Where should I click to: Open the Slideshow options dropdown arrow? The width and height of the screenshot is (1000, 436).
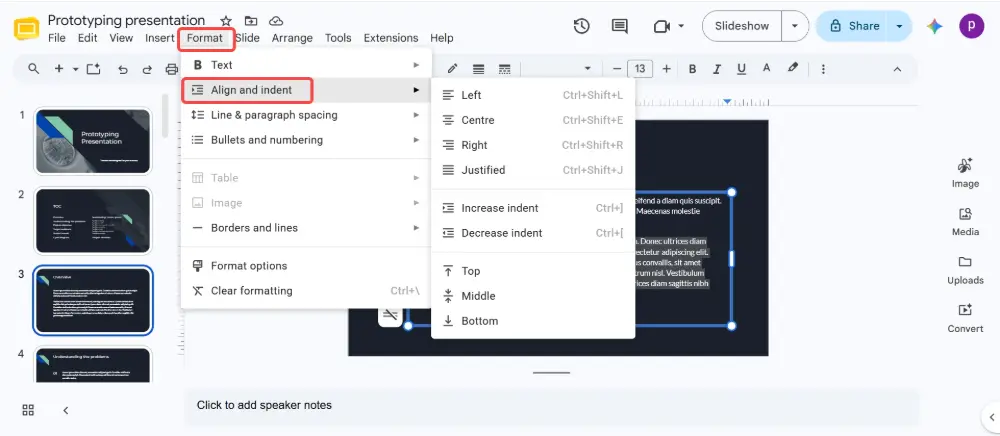point(795,26)
